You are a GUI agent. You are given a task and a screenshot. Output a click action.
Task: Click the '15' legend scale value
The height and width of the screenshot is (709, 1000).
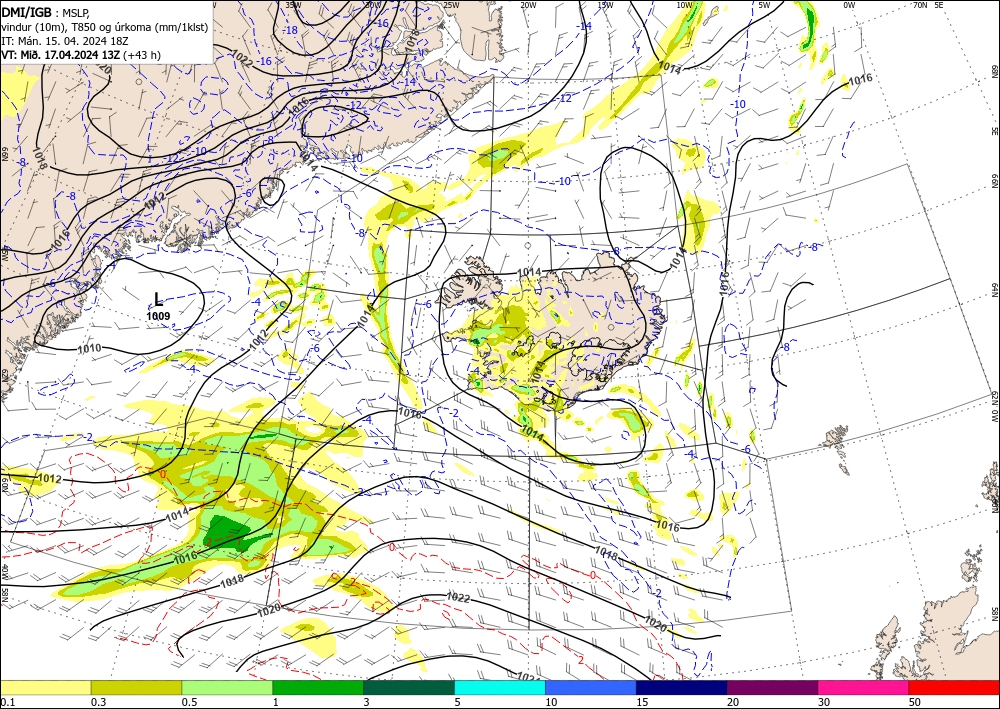point(642,702)
